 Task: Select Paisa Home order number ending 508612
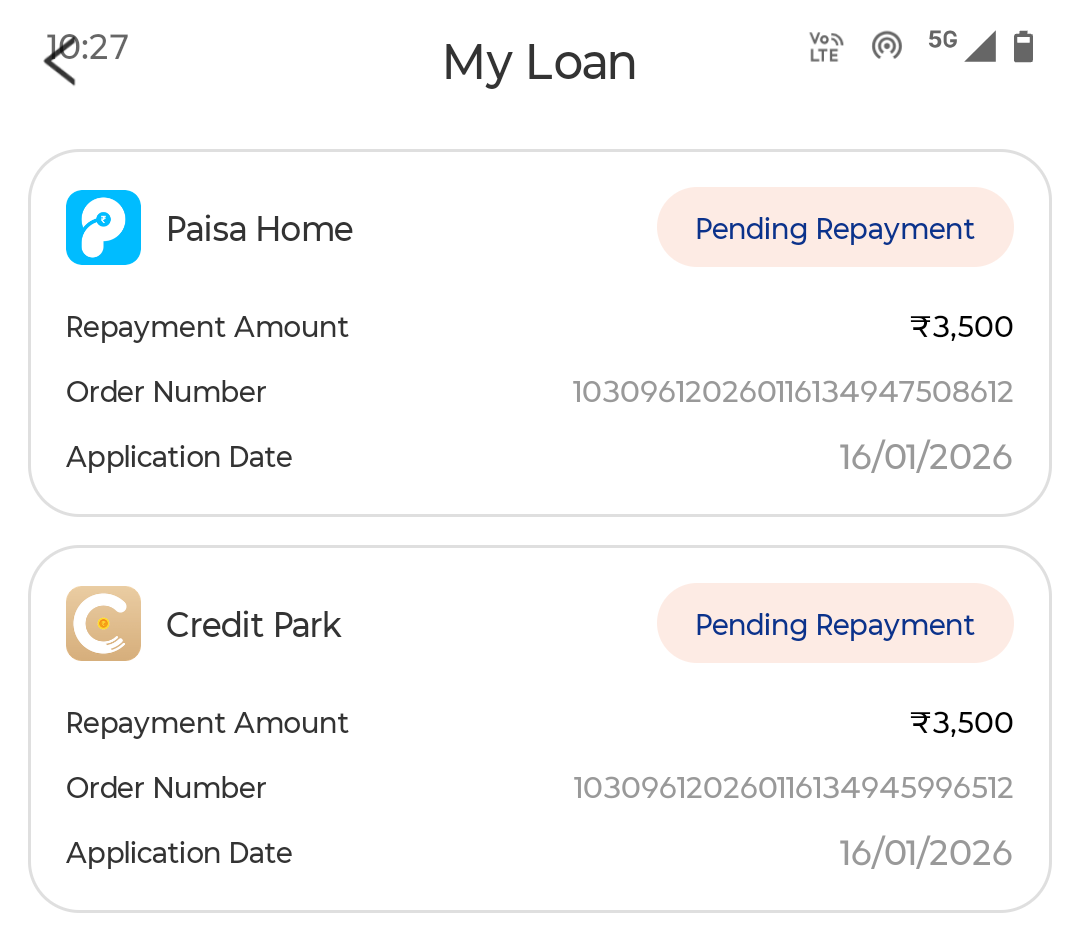(792, 392)
